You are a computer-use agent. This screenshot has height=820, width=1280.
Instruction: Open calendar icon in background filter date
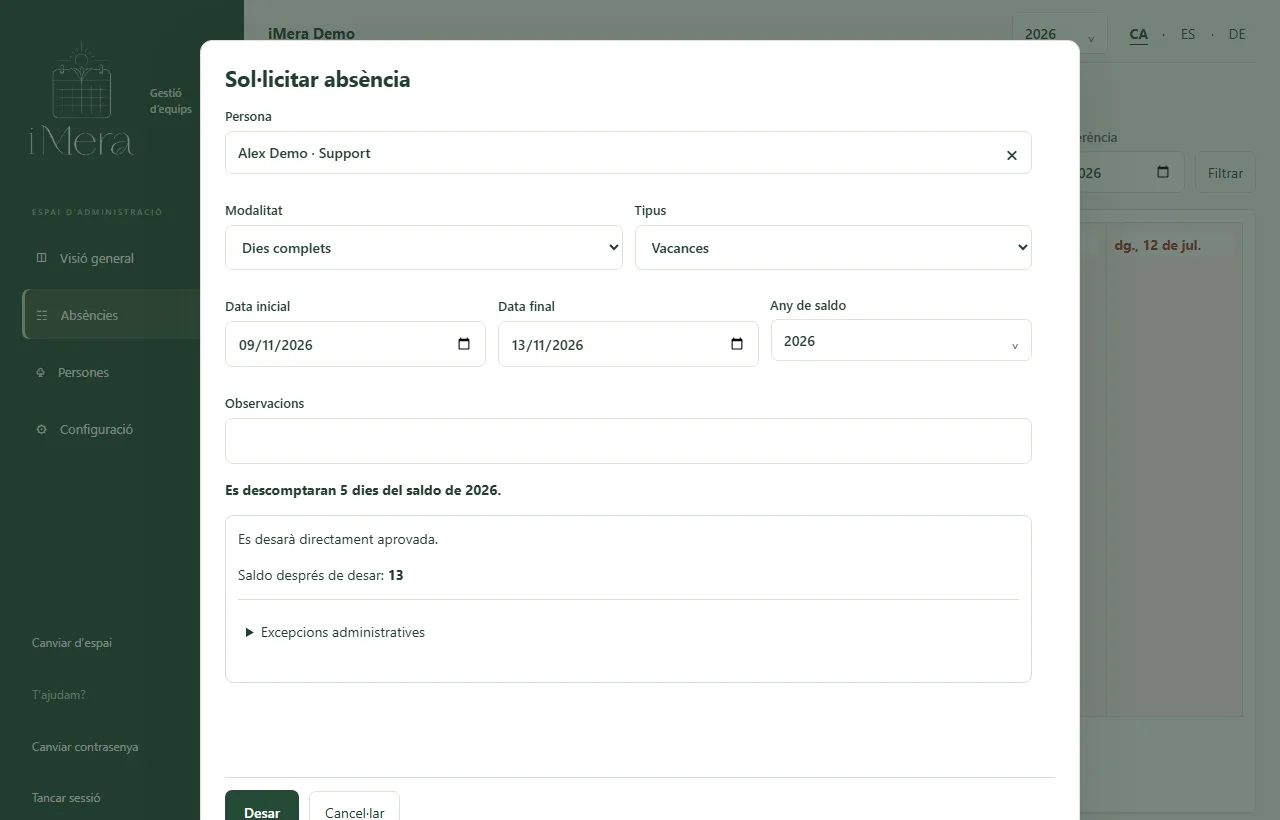tap(1163, 172)
